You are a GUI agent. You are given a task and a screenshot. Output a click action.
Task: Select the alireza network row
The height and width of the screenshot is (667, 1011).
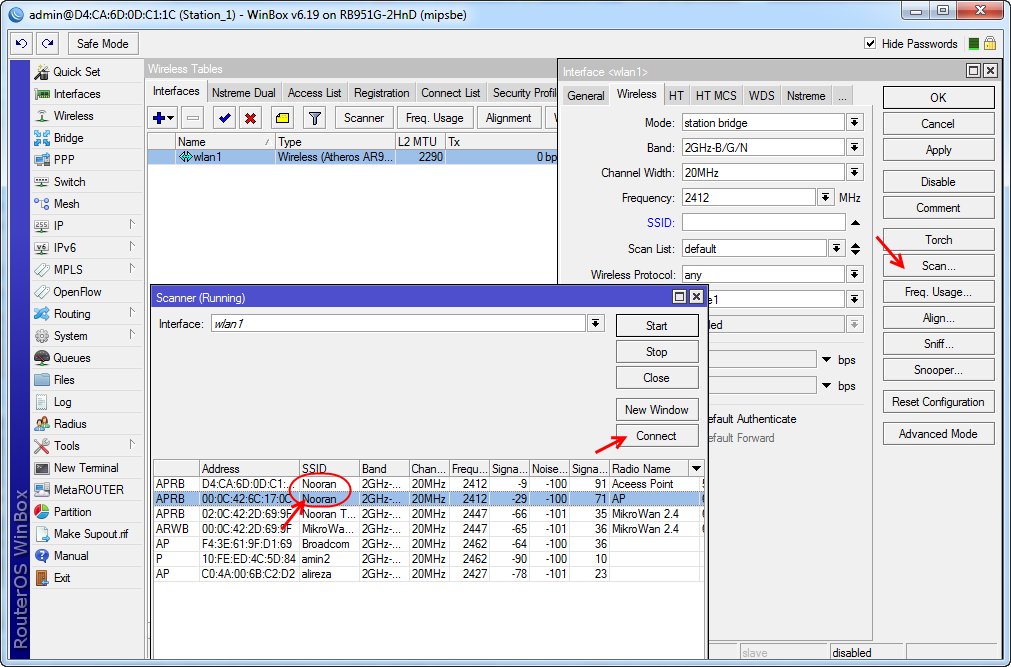coord(428,573)
